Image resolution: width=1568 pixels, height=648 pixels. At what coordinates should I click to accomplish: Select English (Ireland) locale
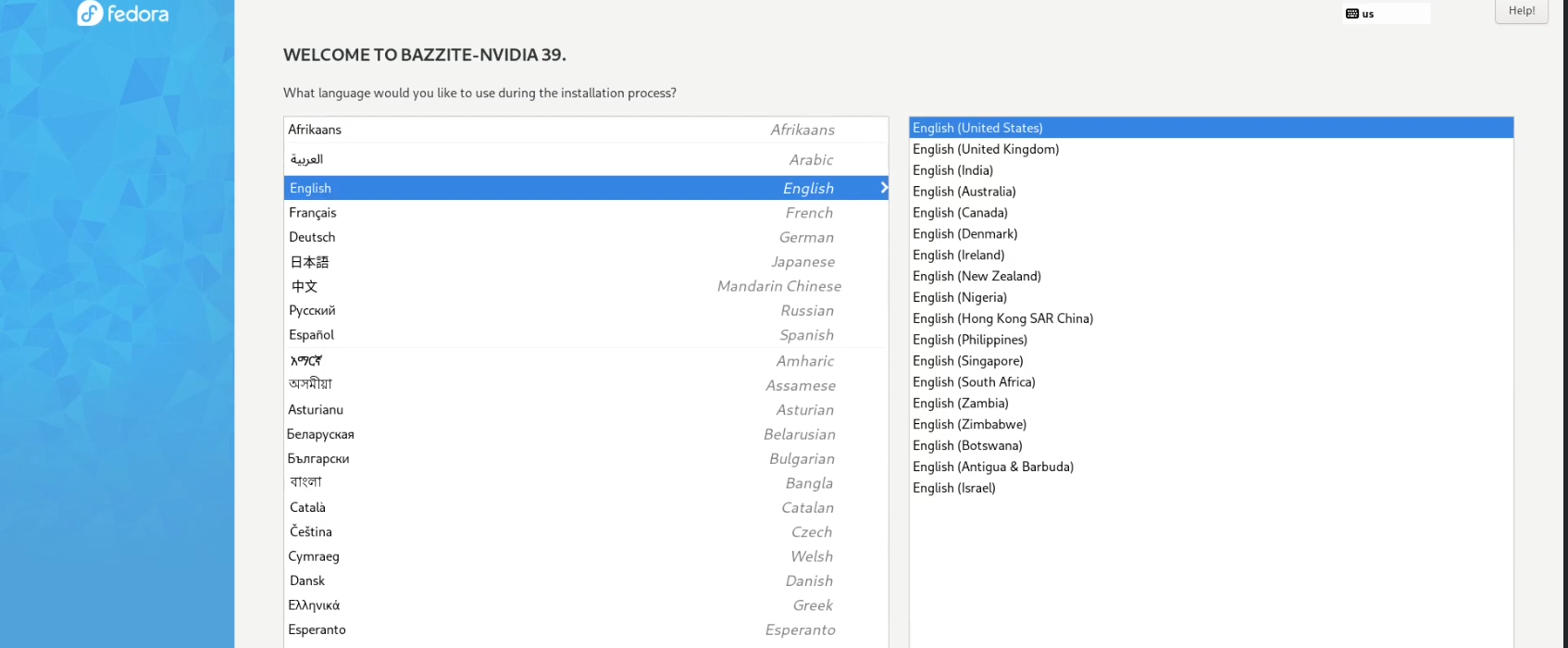pyautogui.click(x=1211, y=255)
